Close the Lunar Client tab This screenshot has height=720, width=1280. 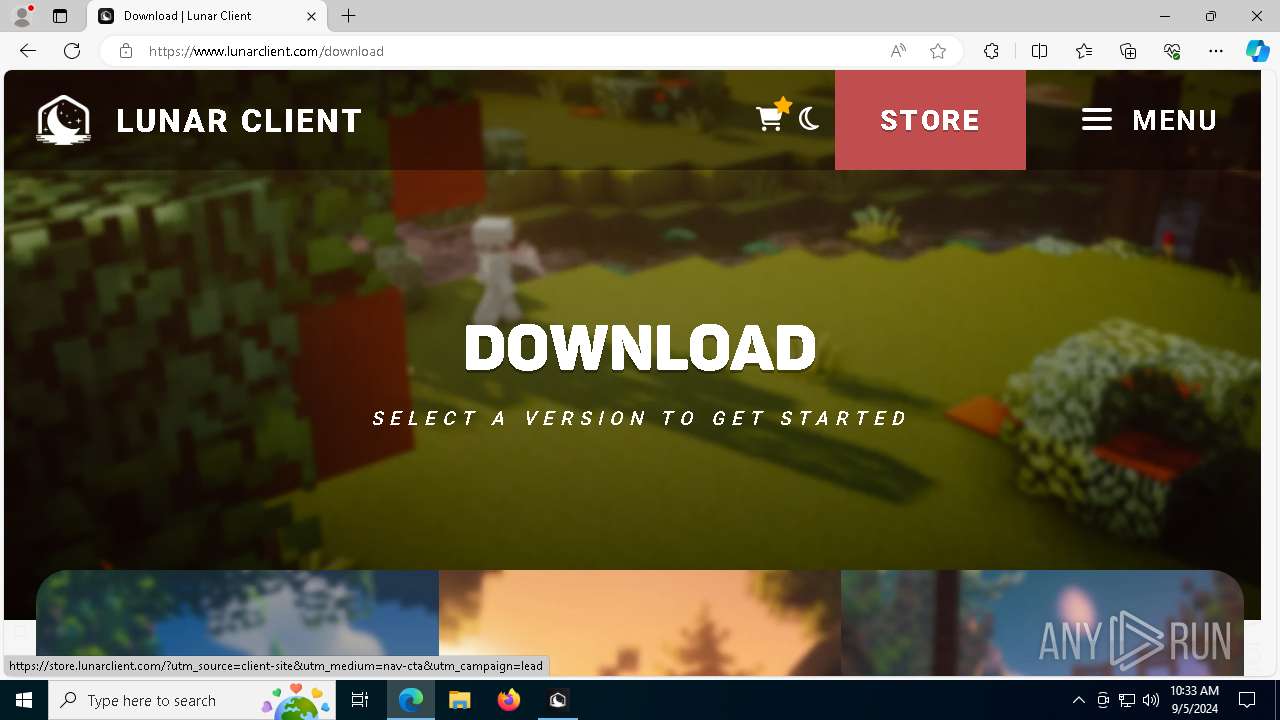(x=311, y=16)
